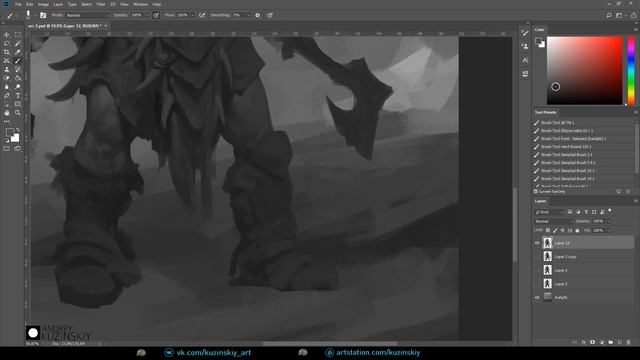Toggle the layer filter on/off switch
640x360 pixels.
click(x=610, y=211)
